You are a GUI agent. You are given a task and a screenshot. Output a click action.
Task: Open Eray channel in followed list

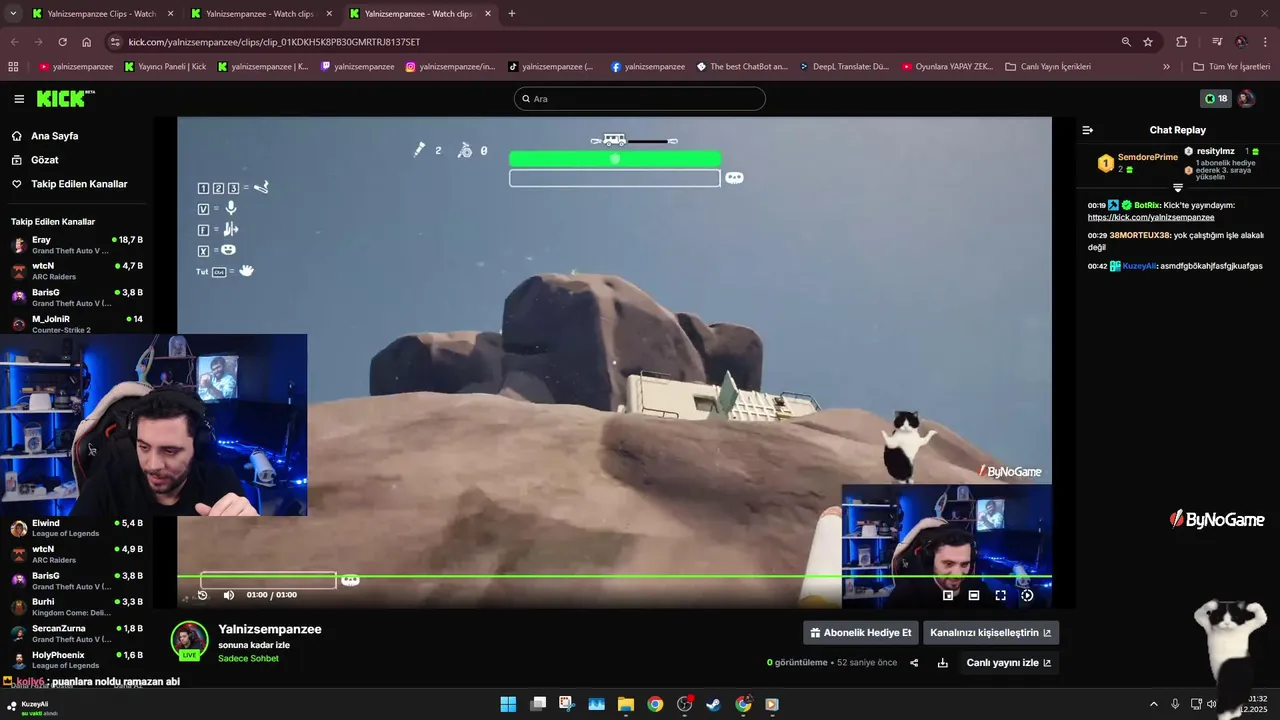coord(76,245)
